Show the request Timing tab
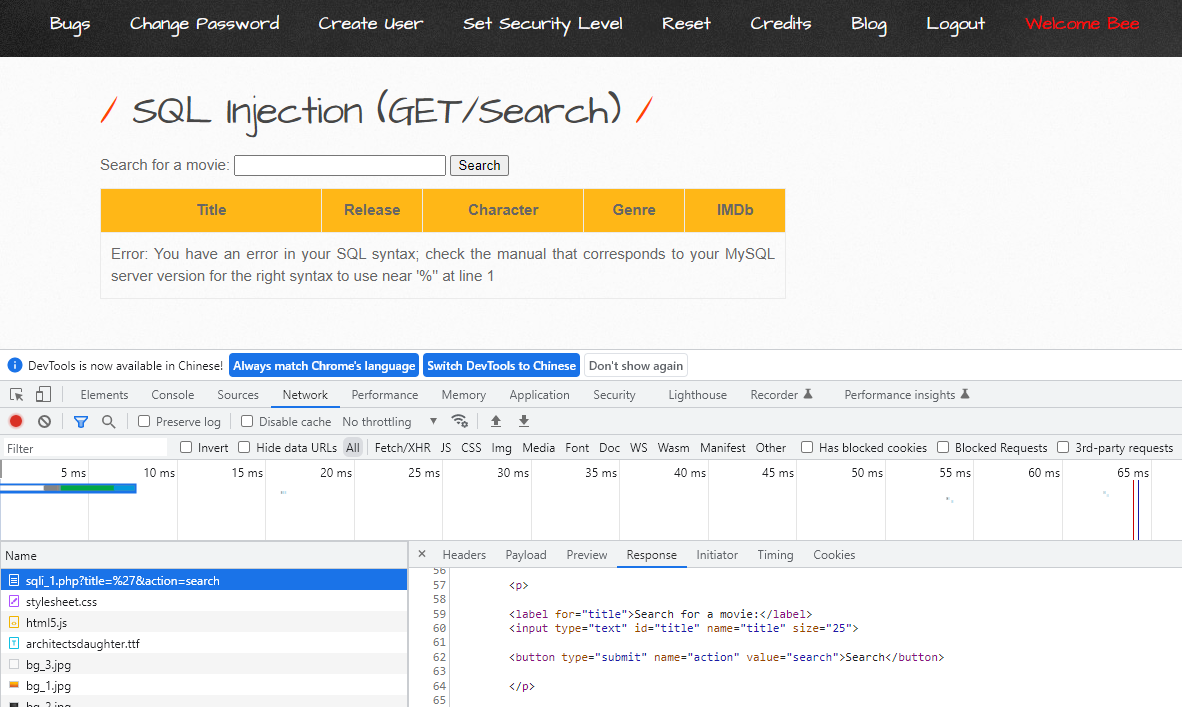 pos(775,555)
